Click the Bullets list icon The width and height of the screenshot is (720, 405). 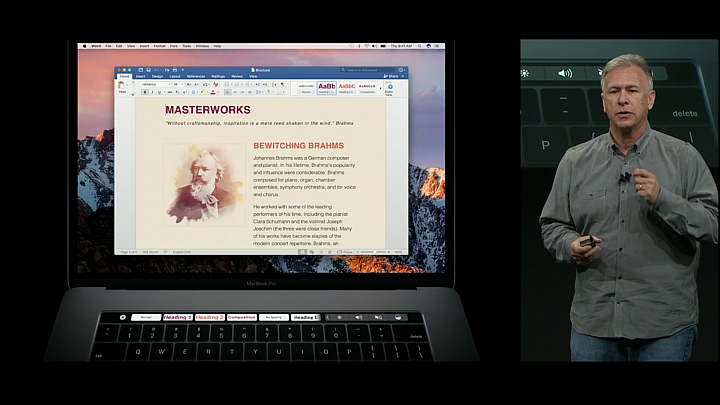[227, 84]
